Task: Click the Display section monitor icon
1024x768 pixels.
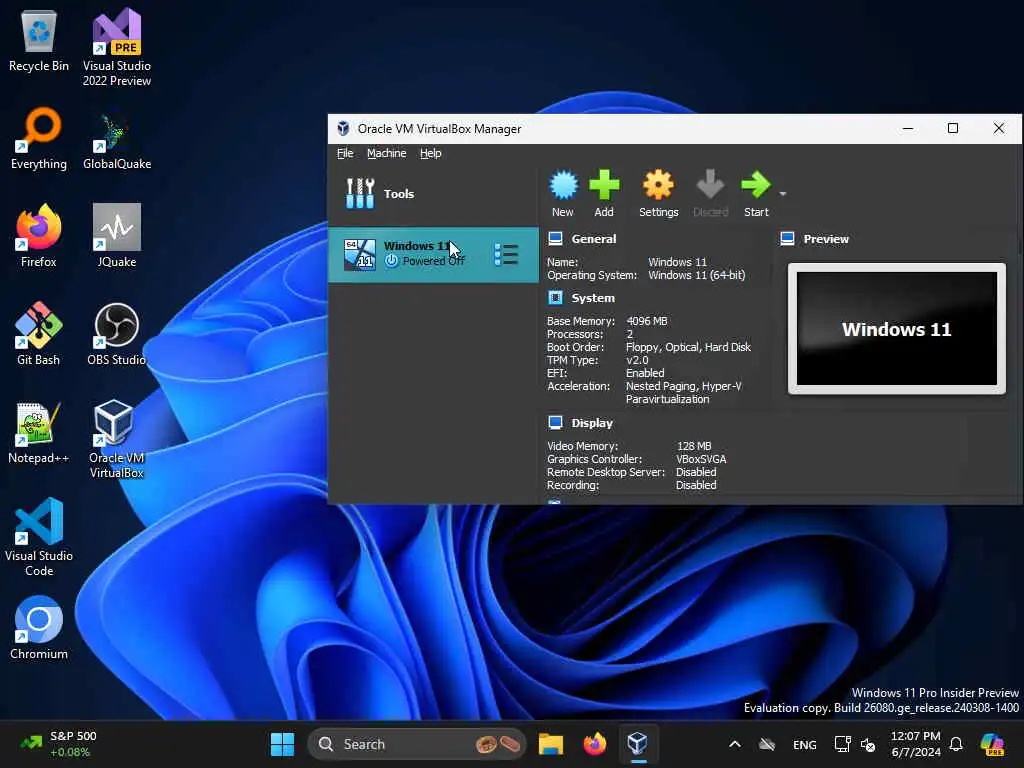Action: tap(555, 423)
